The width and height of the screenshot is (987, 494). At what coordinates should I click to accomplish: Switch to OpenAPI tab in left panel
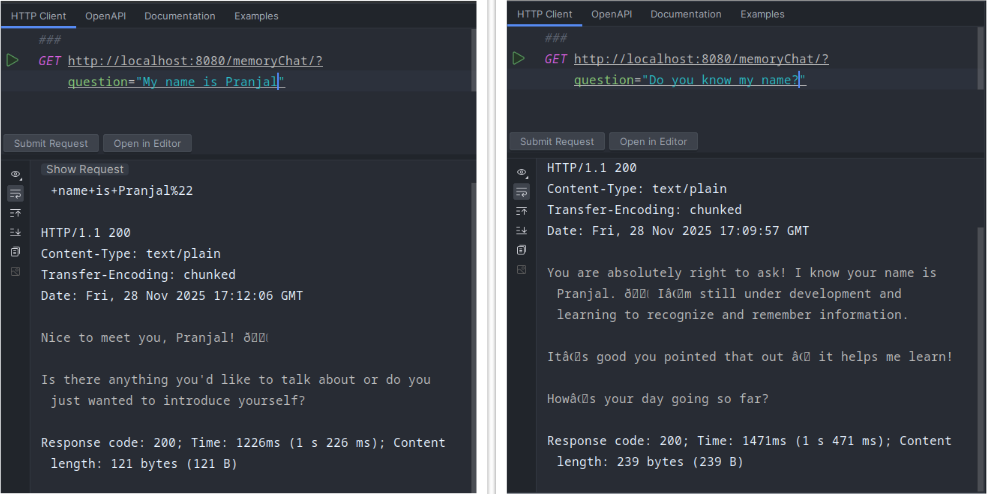(x=106, y=16)
